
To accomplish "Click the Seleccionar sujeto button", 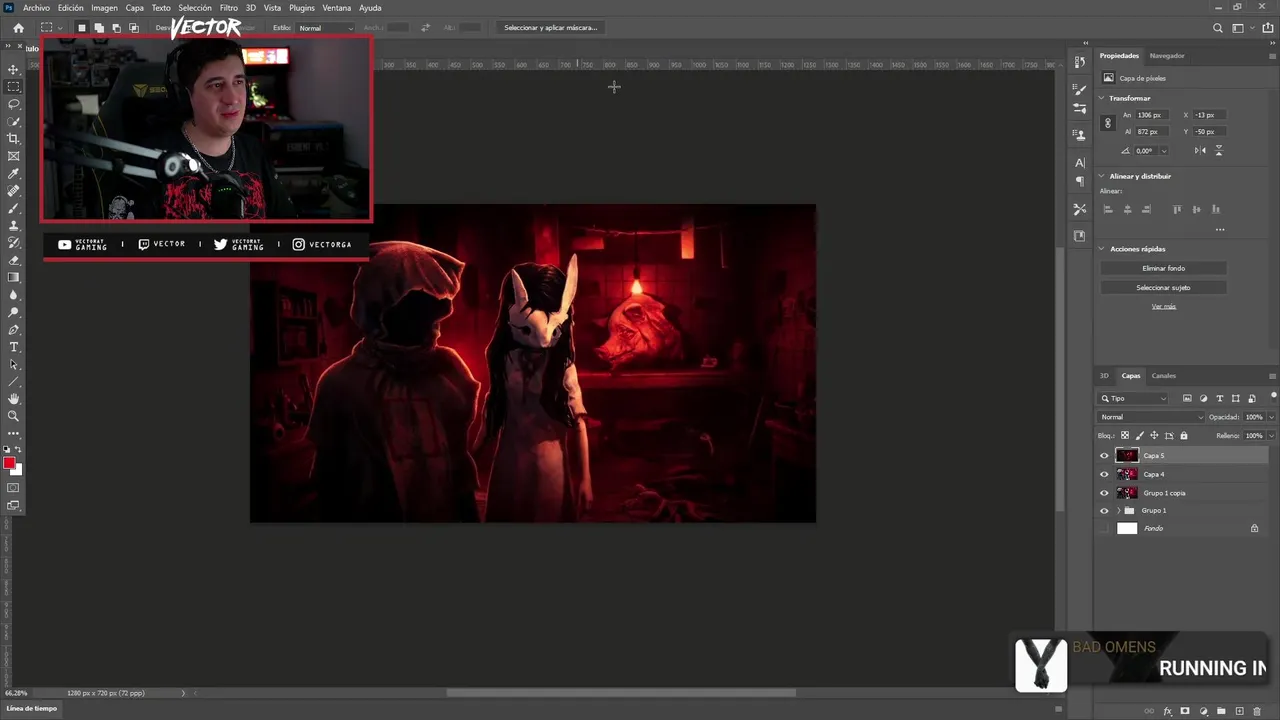I will pos(1164,288).
